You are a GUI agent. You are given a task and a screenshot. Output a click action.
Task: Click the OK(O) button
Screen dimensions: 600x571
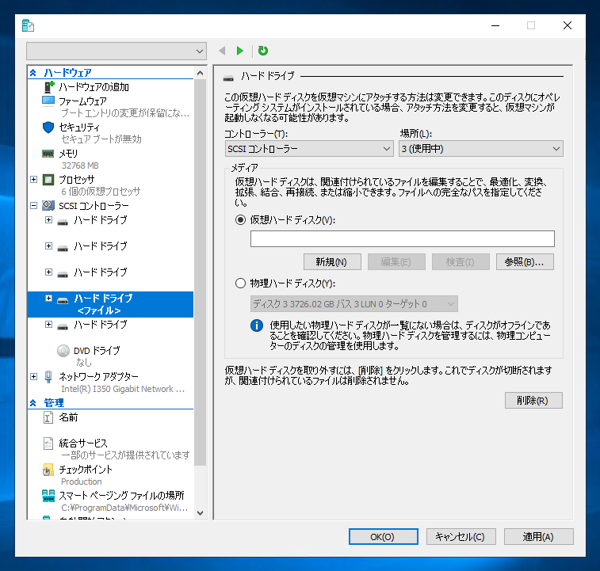click(383, 537)
